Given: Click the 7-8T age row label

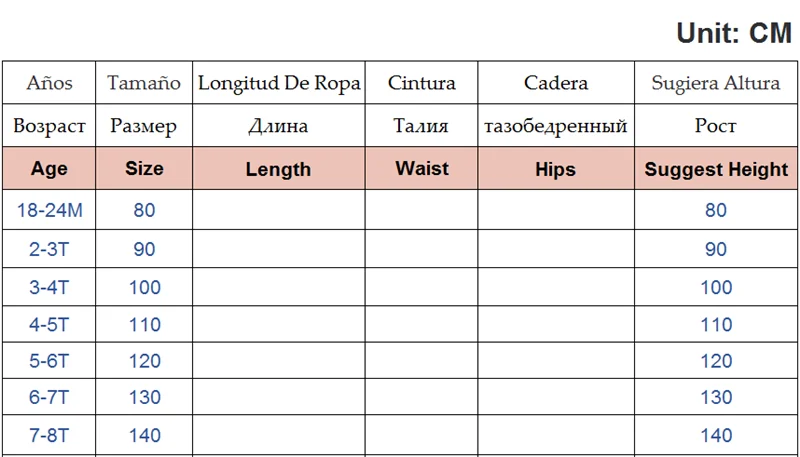Looking at the screenshot, I should [49, 436].
